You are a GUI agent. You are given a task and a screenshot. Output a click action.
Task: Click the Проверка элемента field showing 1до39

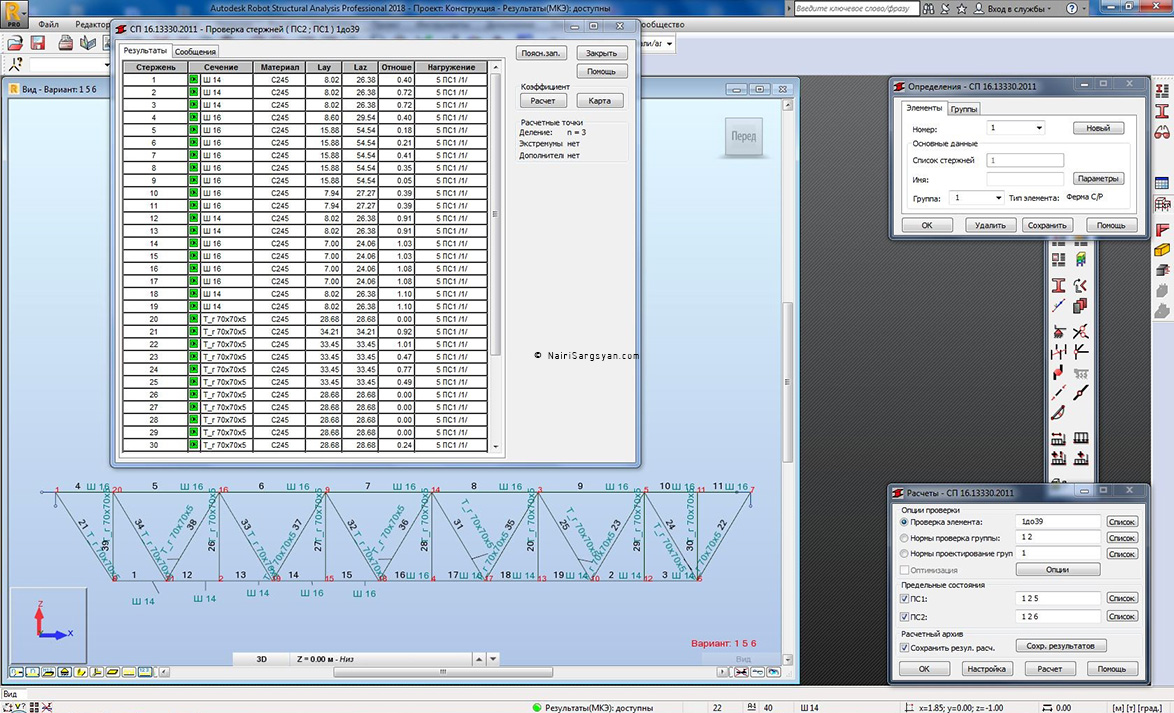pos(1057,522)
